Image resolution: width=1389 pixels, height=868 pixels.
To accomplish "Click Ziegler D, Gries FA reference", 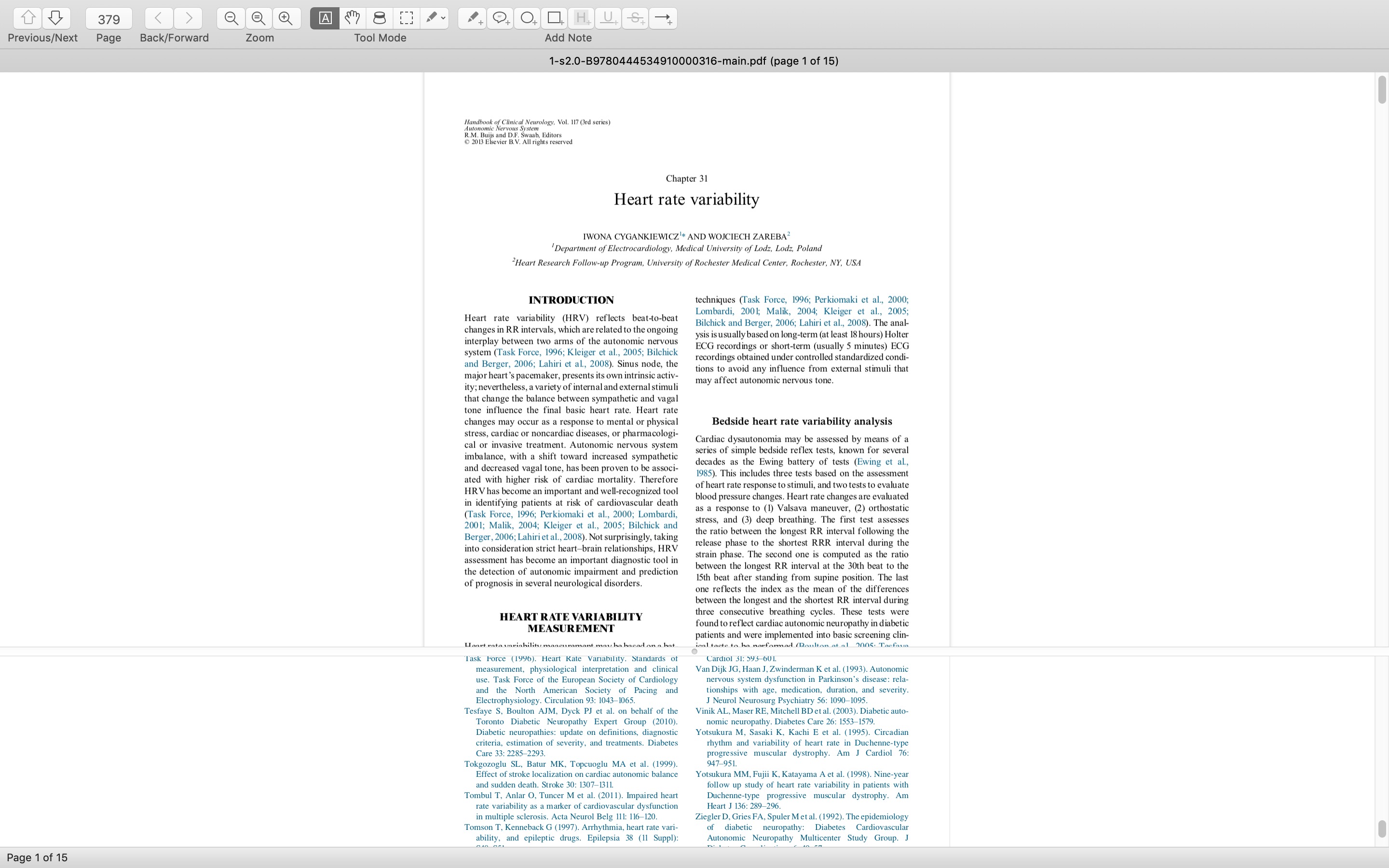I will pyautogui.click(x=802, y=829).
